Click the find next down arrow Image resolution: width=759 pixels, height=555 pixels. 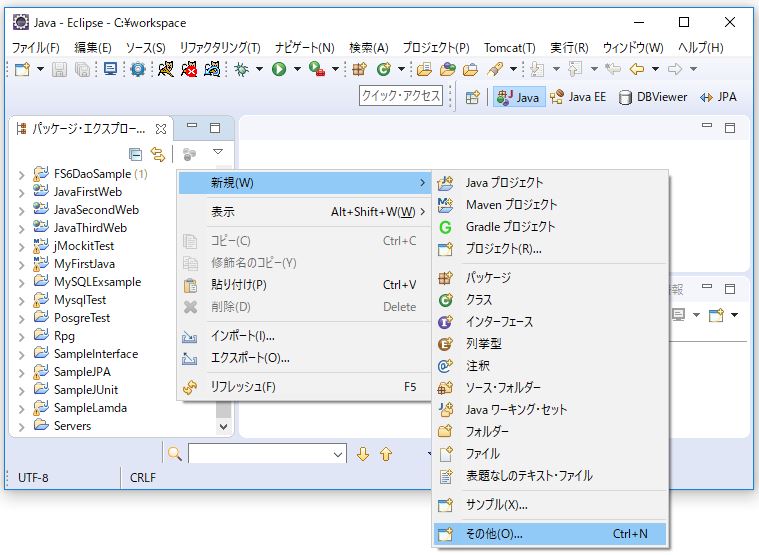pos(363,454)
